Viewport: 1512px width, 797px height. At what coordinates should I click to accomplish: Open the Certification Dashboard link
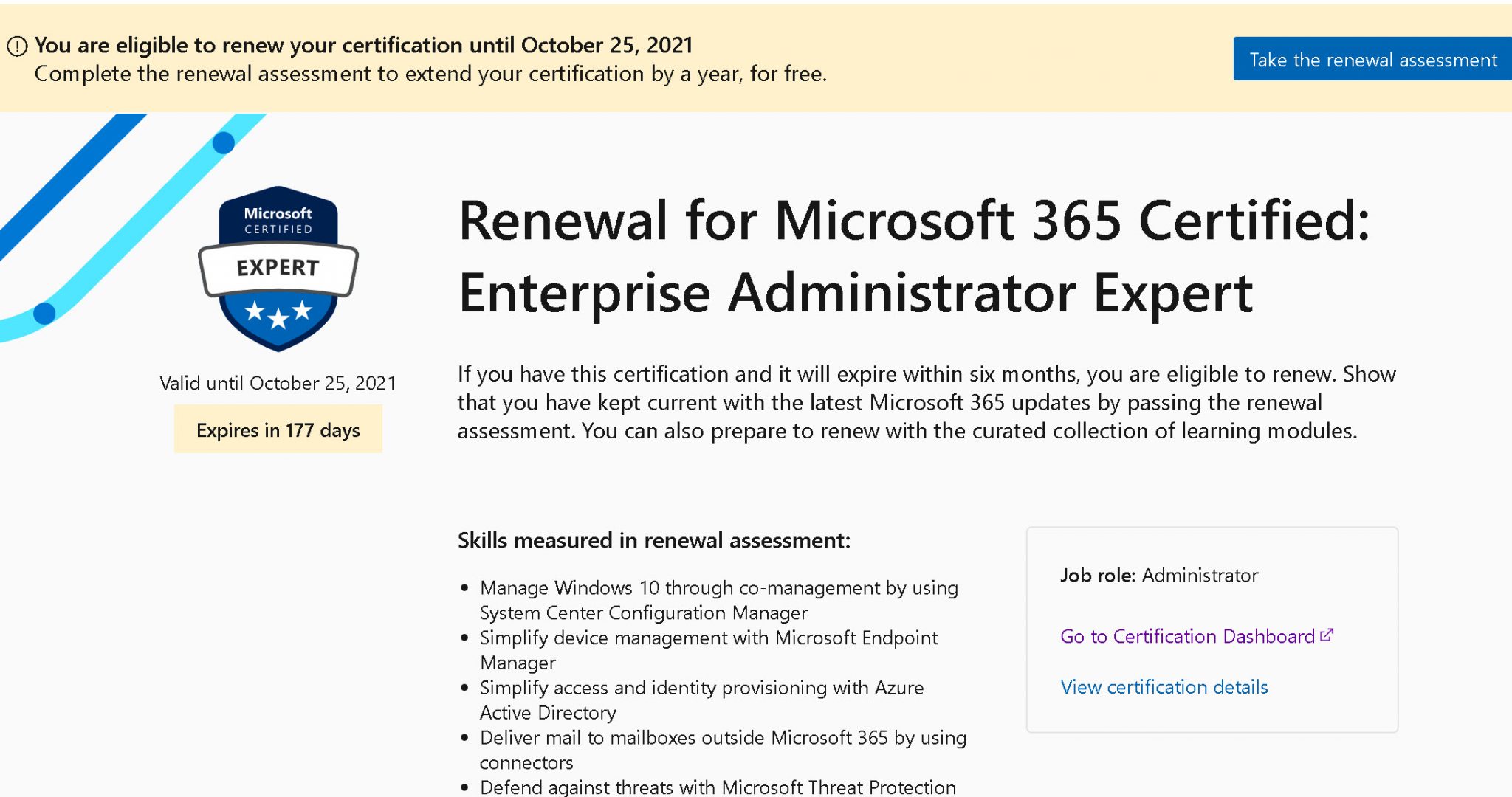point(1187,636)
